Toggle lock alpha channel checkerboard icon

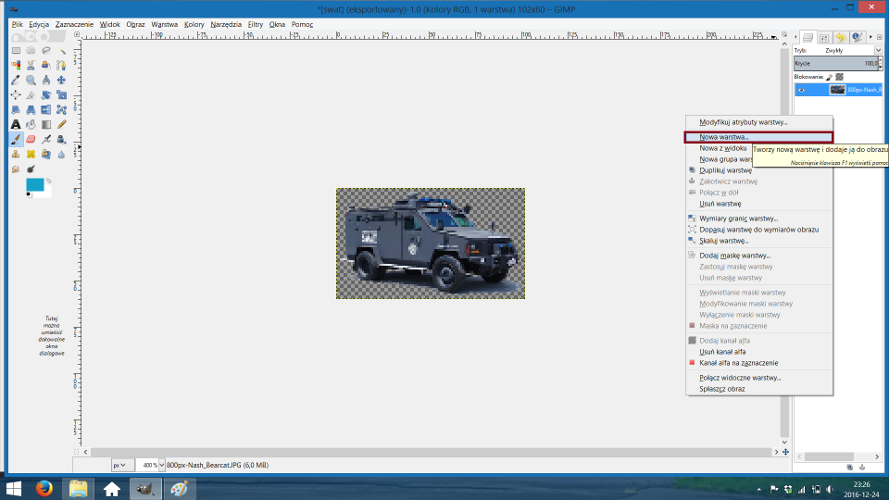click(840, 77)
